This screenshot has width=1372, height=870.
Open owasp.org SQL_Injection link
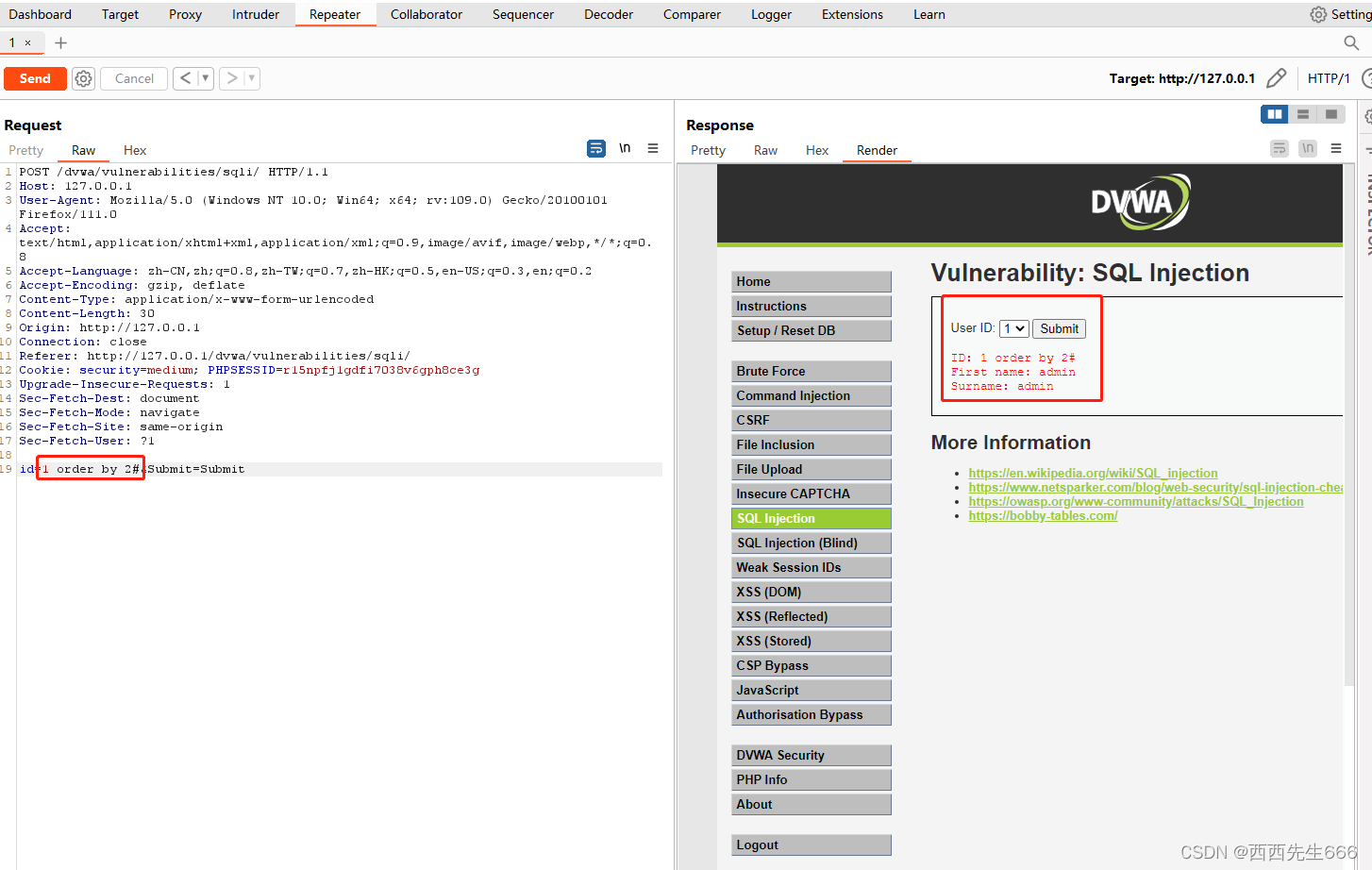point(1136,501)
